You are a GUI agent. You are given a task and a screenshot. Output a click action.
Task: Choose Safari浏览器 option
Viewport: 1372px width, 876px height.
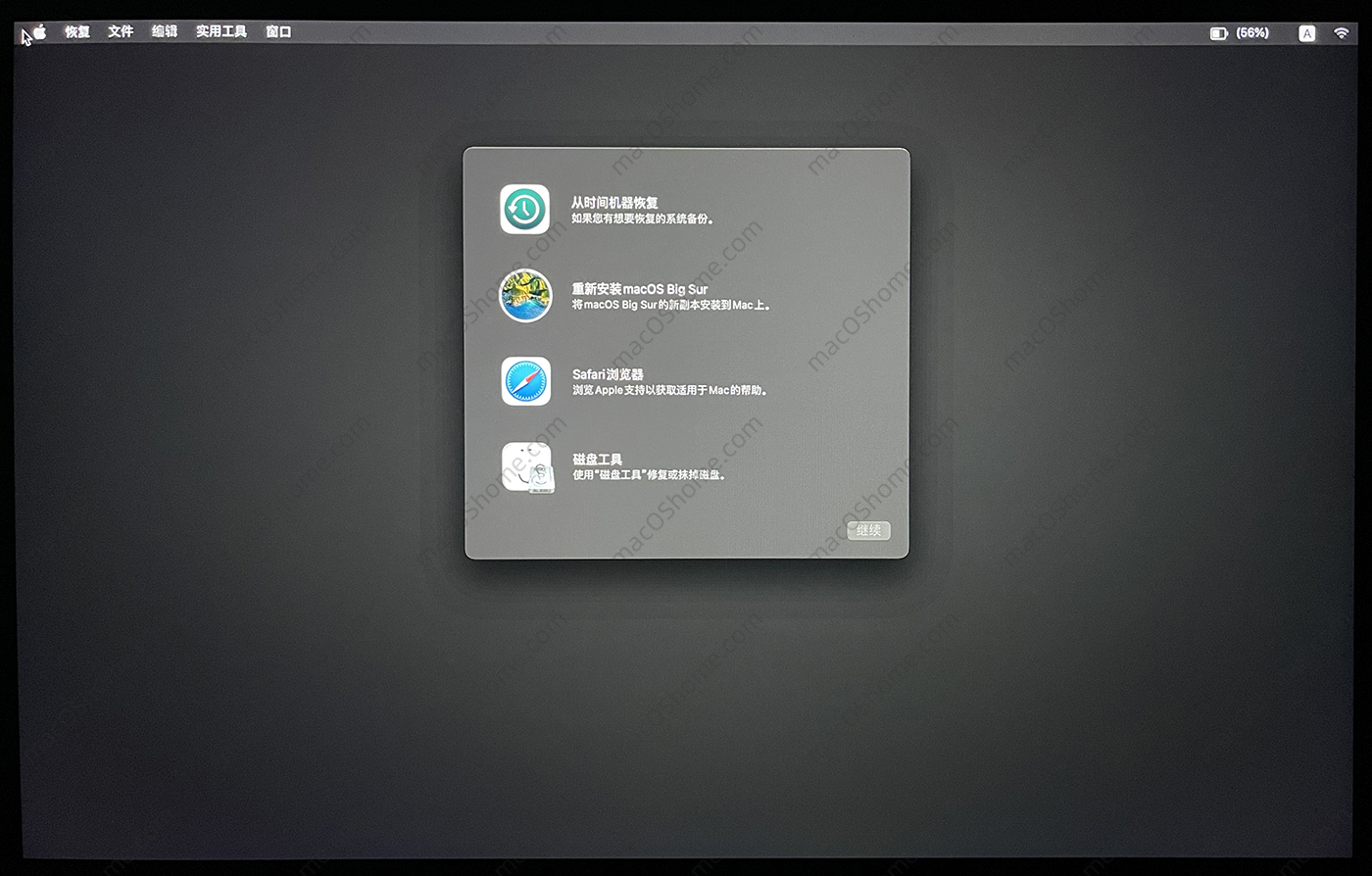(x=608, y=374)
